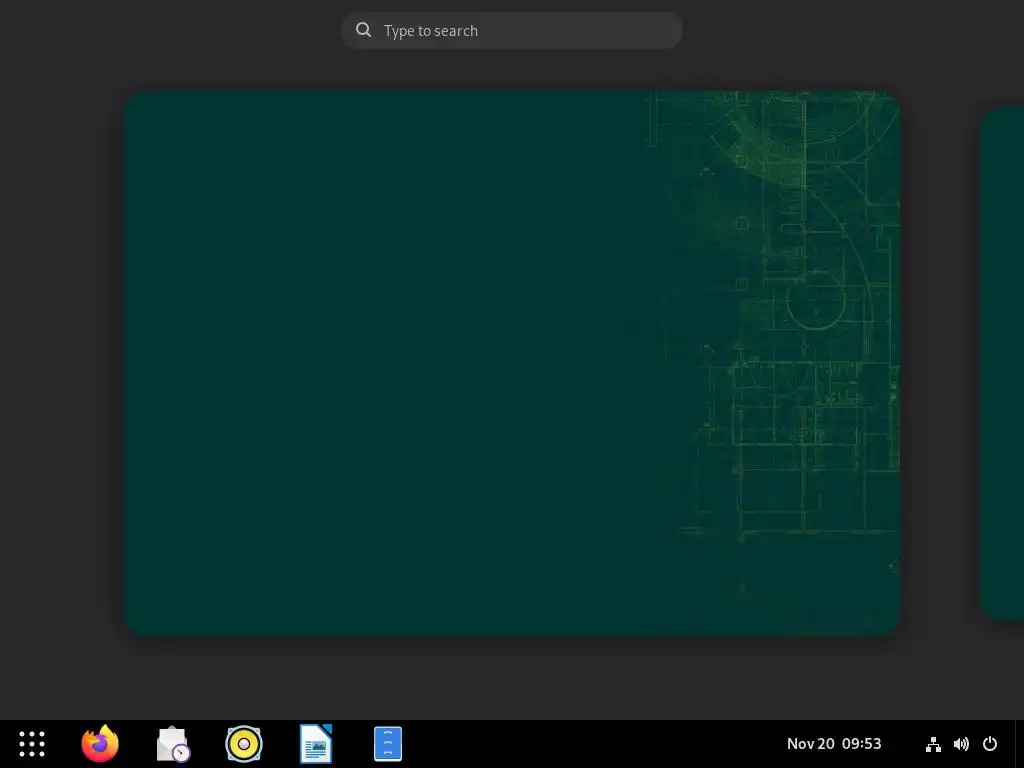Click the Type to search field
The width and height of the screenshot is (1024, 768).
511,30
